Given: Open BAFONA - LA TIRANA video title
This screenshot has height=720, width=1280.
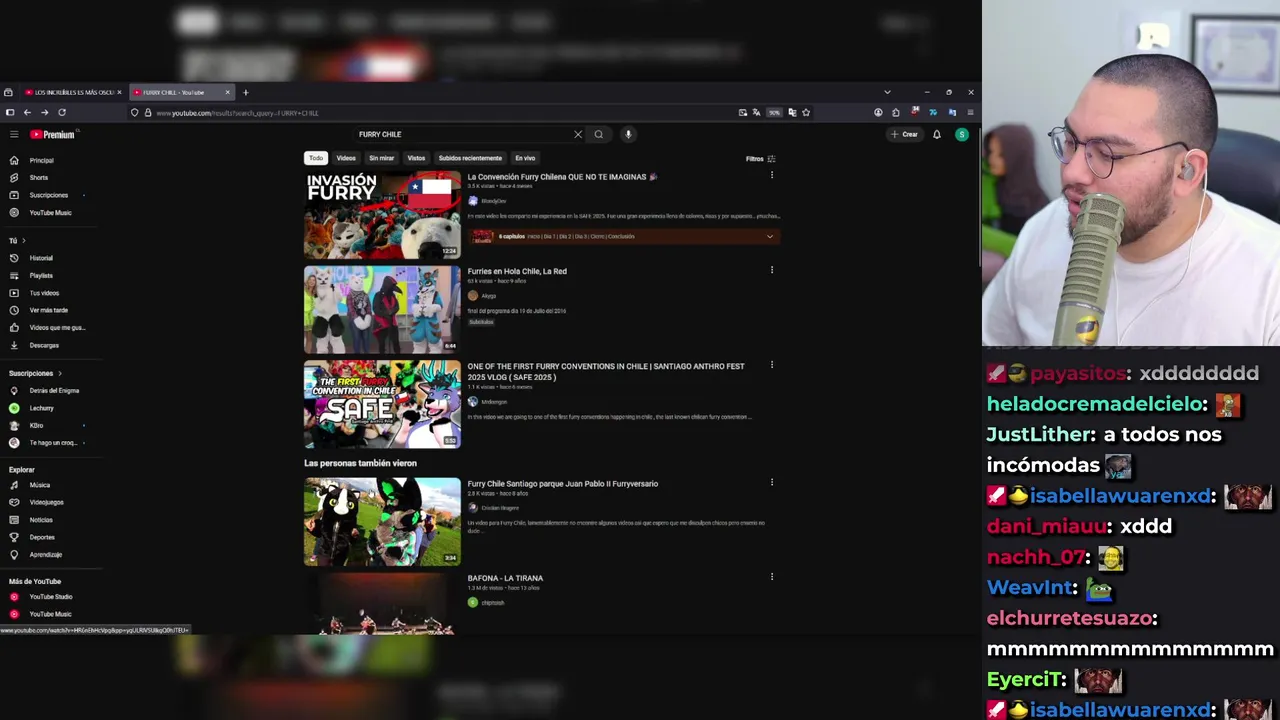Looking at the screenshot, I should pos(505,578).
